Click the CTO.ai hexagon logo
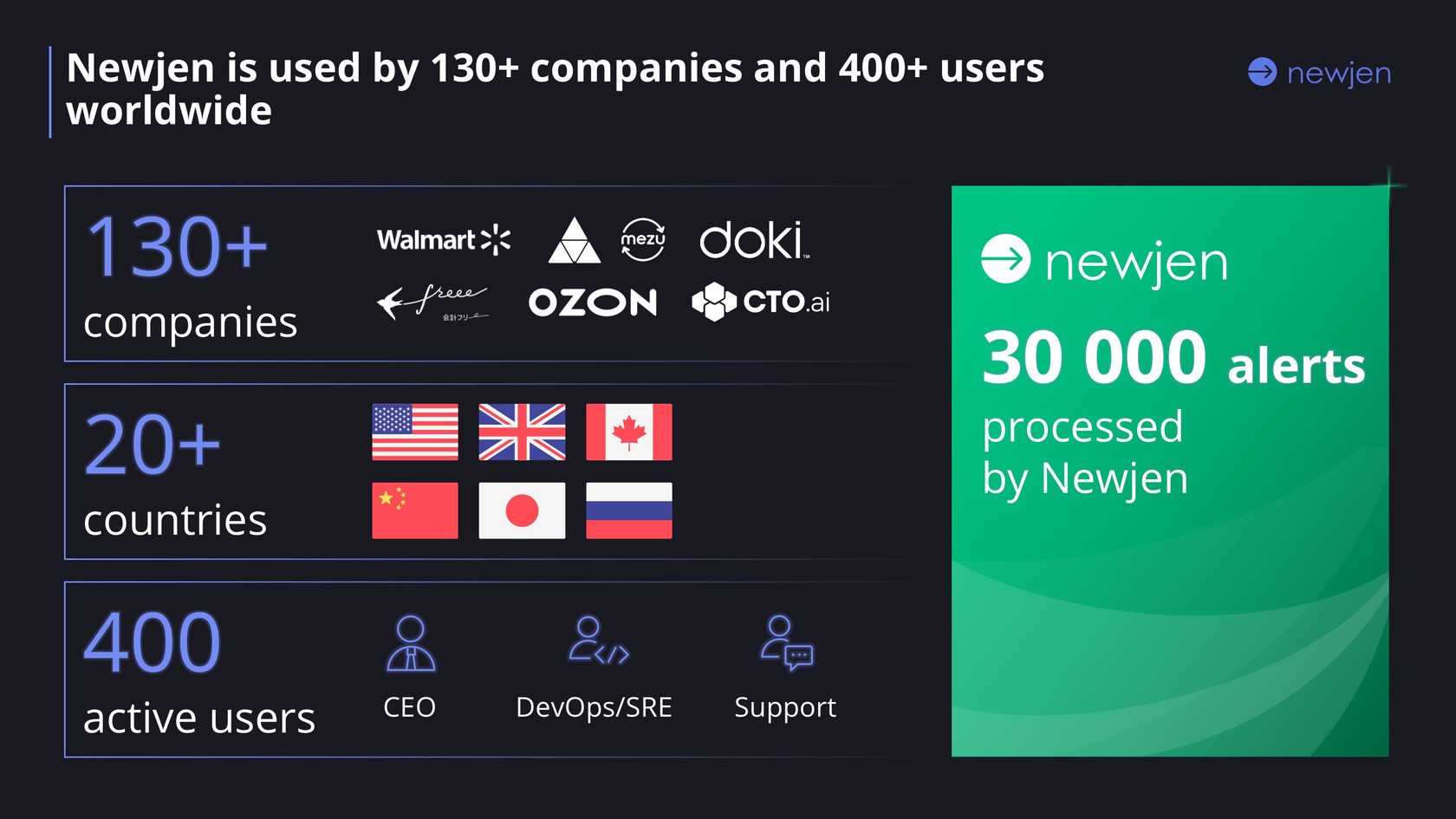 tap(760, 302)
